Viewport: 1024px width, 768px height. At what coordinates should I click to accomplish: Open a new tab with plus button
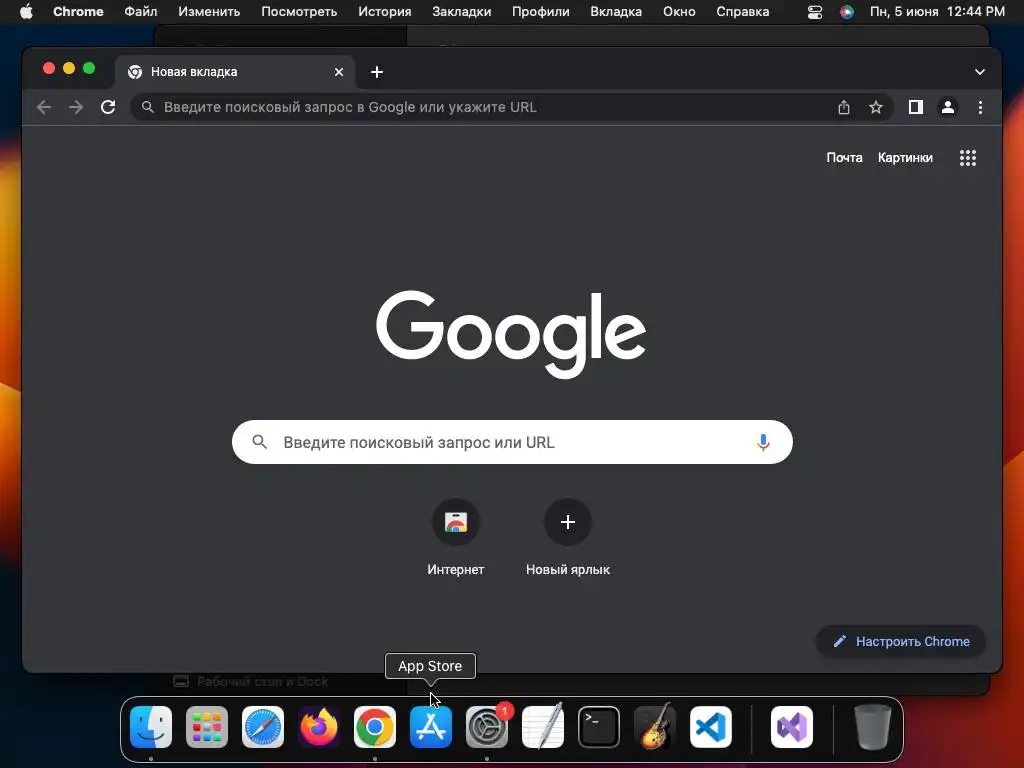tap(377, 72)
